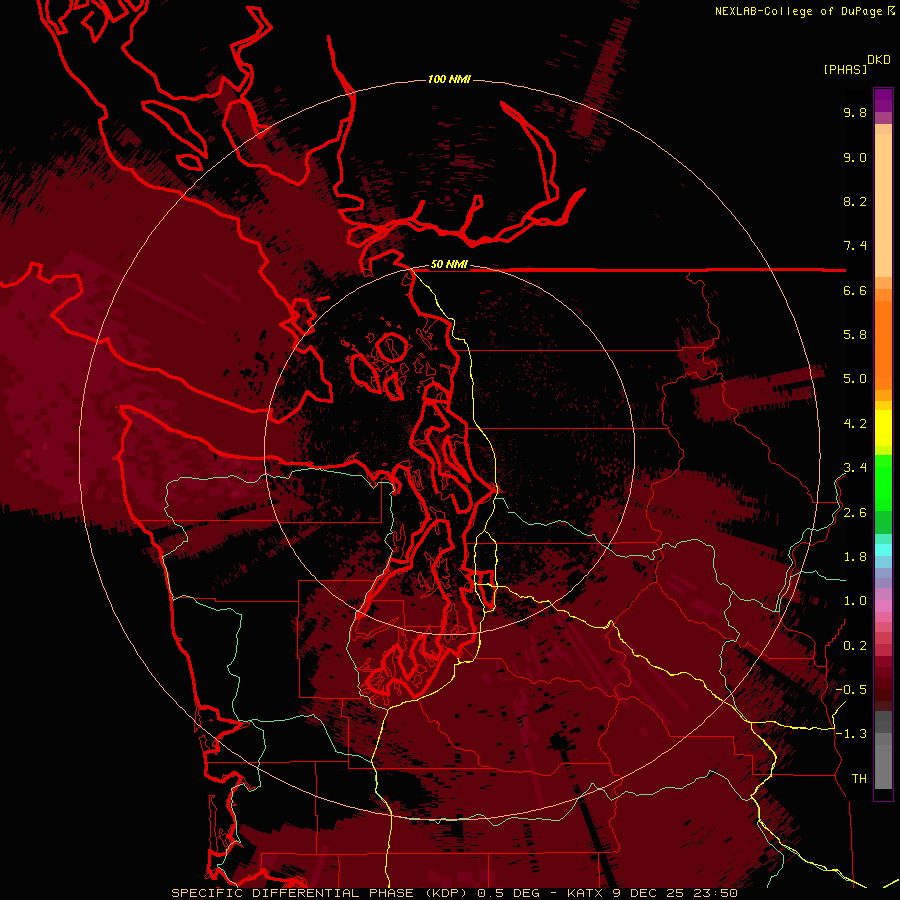
Task: Click the 5.8 value on the color scale
Action: tap(855, 335)
